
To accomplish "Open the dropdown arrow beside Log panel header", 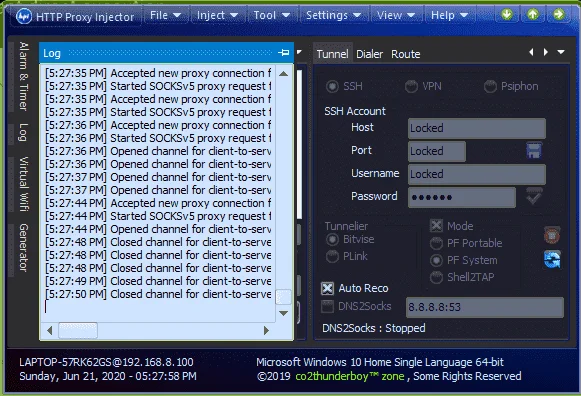I will [299, 52].
